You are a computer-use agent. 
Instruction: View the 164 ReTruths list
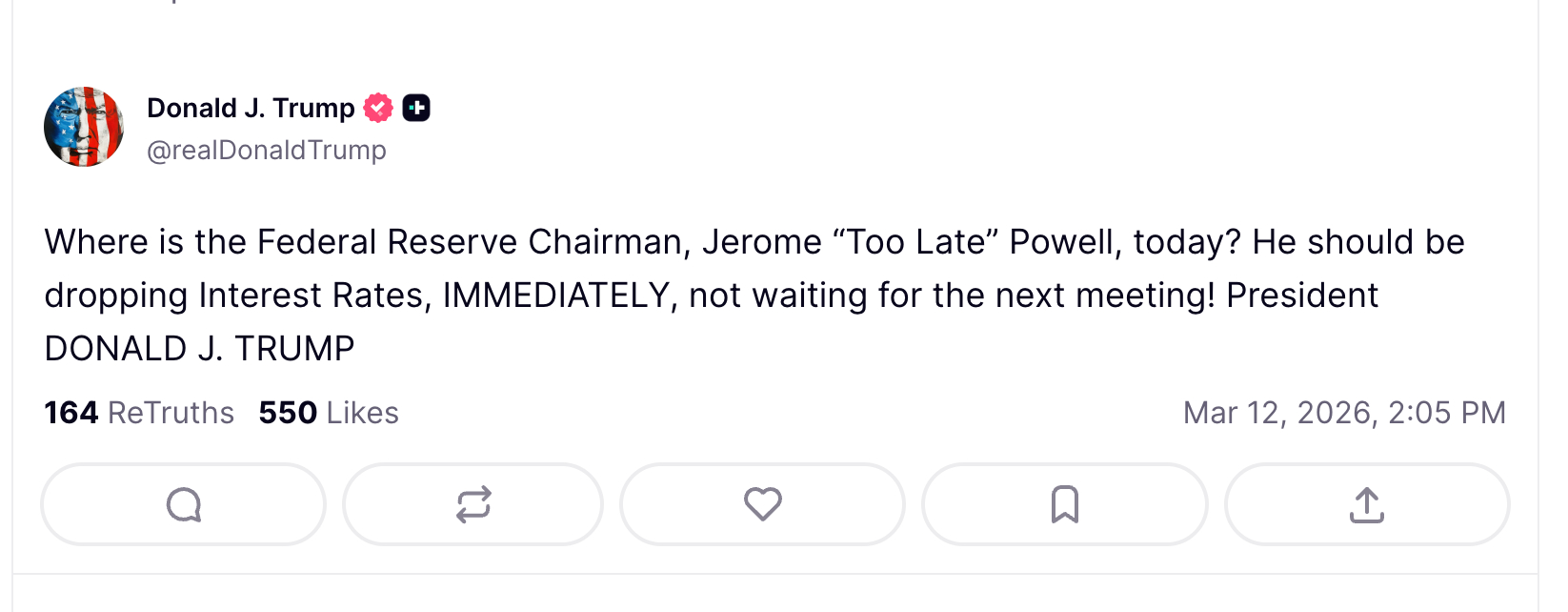click(x=139, y=413)
